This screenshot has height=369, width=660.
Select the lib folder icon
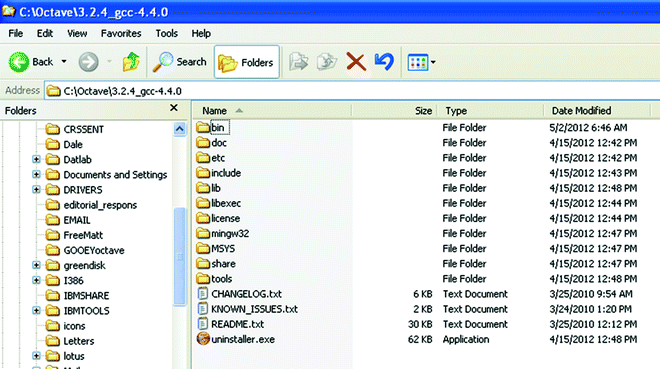(x=203, y=188)
